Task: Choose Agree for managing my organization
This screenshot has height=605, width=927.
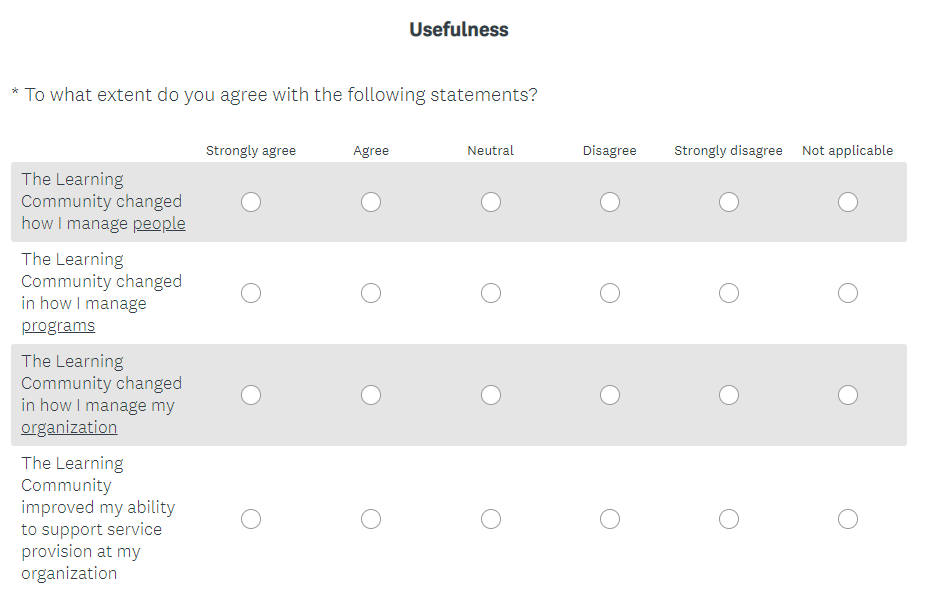Action: pos(371,395)
